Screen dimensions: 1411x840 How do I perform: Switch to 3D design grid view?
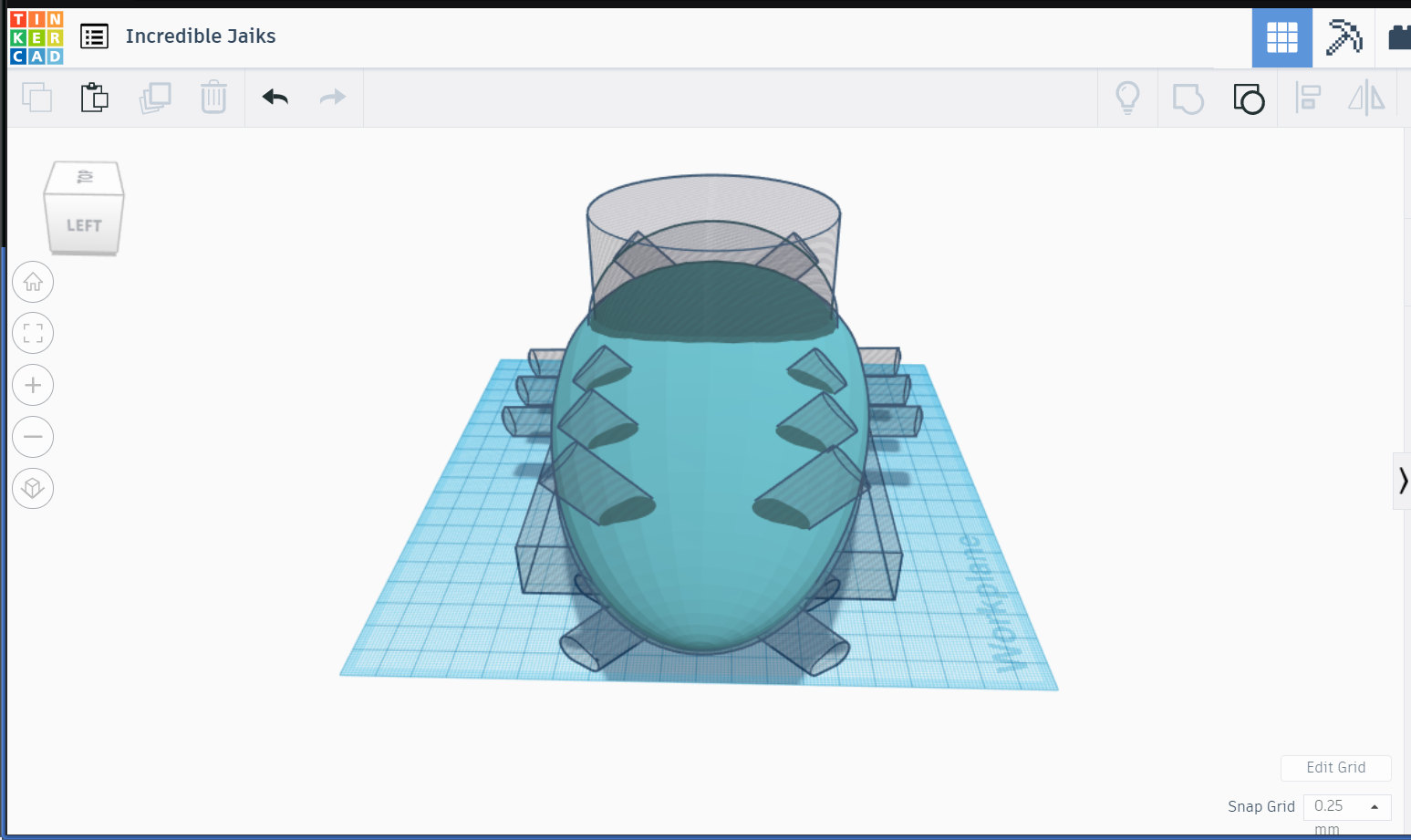pyautogui.click(x=1281, y=37)
